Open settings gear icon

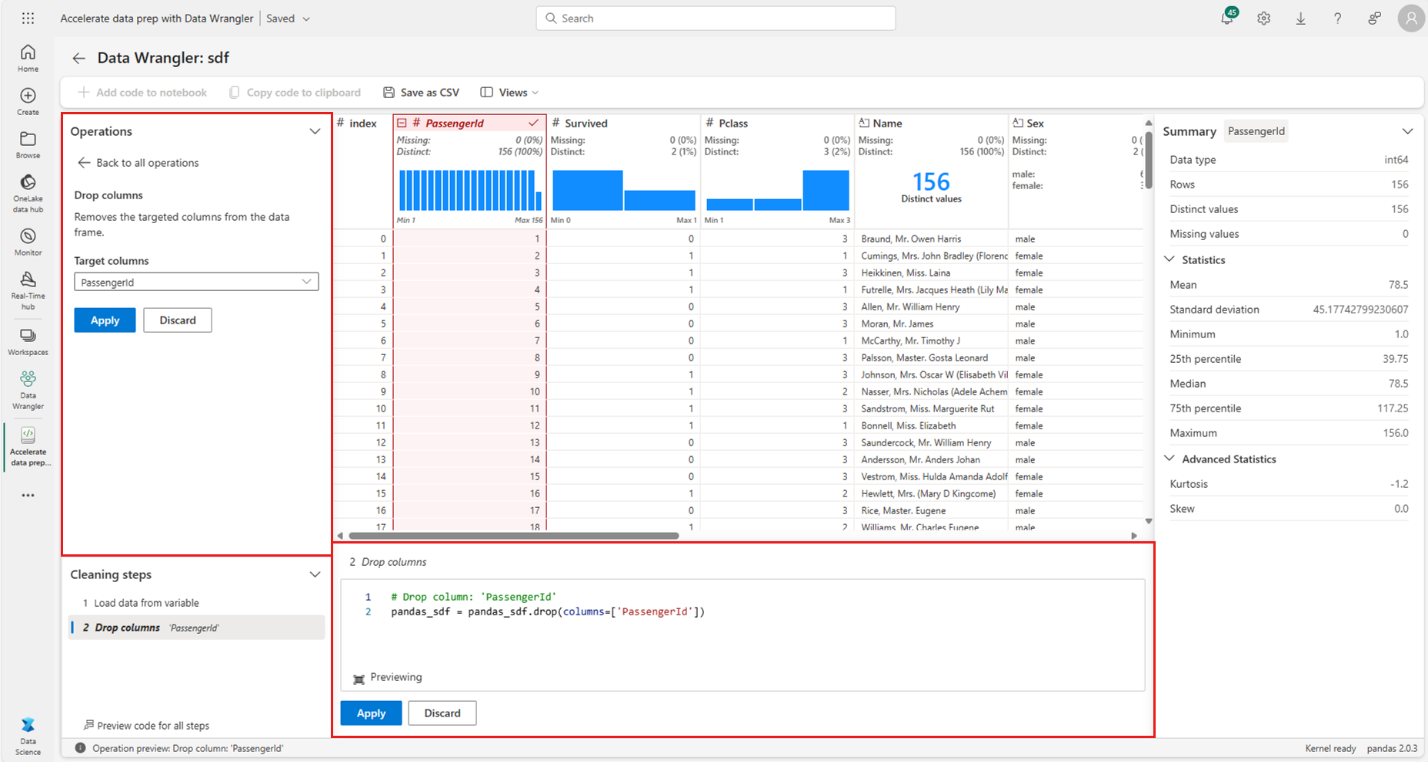point(1264,18)
